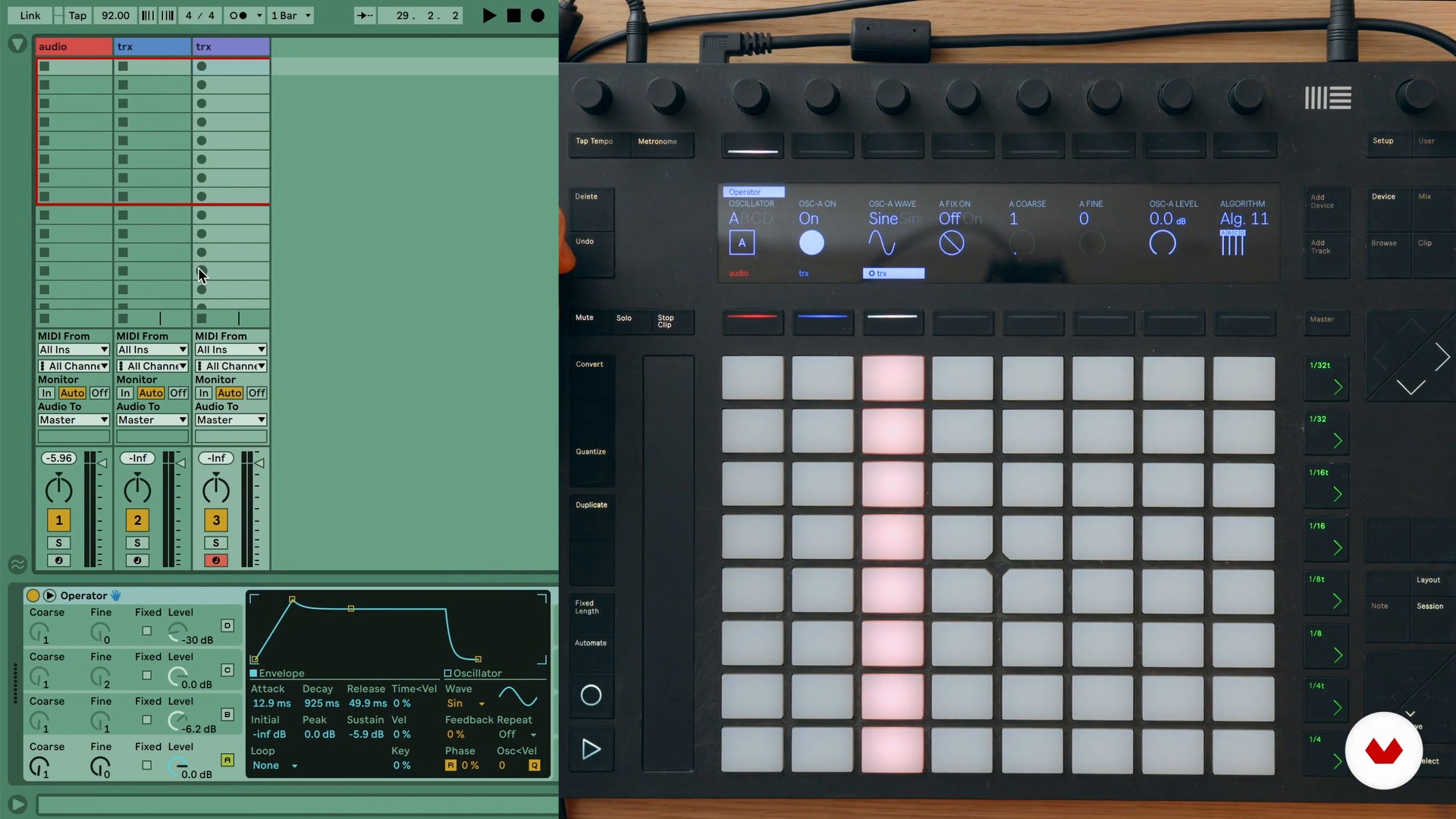The height and width of the screenshot is (819, 1456).
Task: Switch to Envelope tab in Operator display
Action: (x=277, y=673)
